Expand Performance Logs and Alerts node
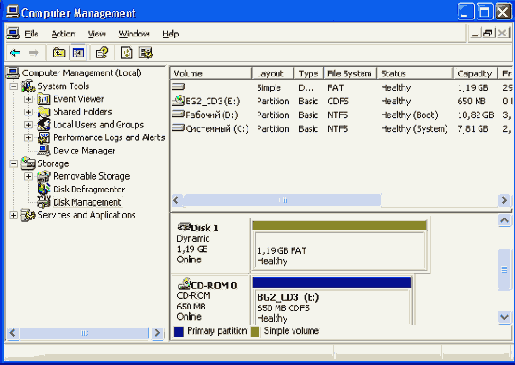 click(28, 137)
